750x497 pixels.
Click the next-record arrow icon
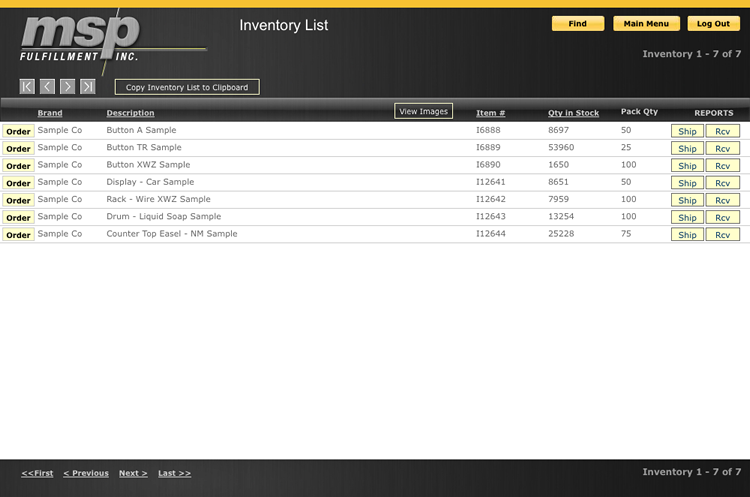point(67,87)
